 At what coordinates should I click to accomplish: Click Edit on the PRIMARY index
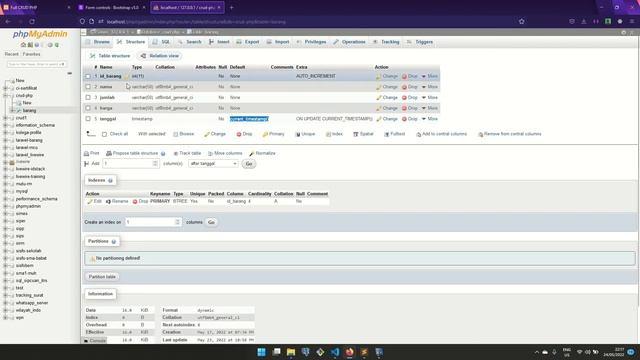coord(94,202)
